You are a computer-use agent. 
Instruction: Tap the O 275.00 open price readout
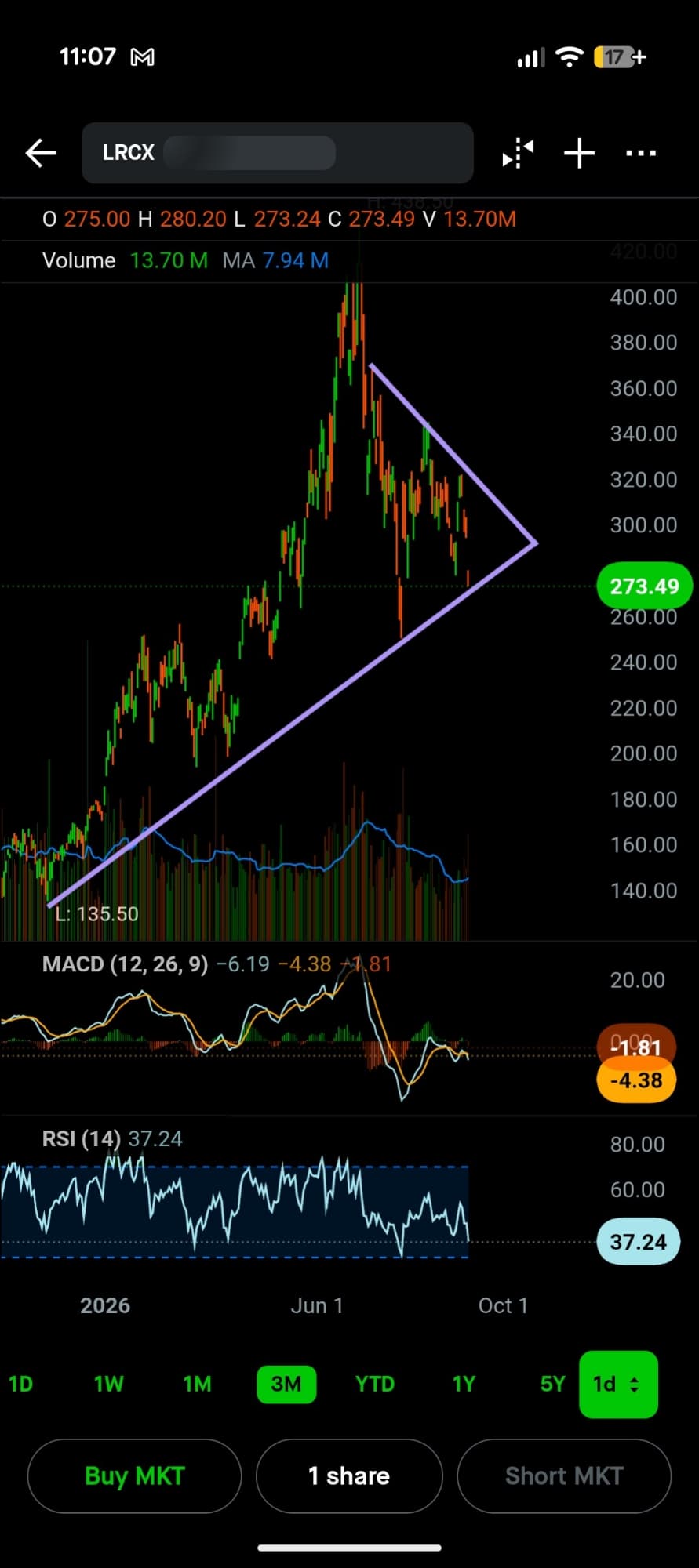[x=86, y=219]
